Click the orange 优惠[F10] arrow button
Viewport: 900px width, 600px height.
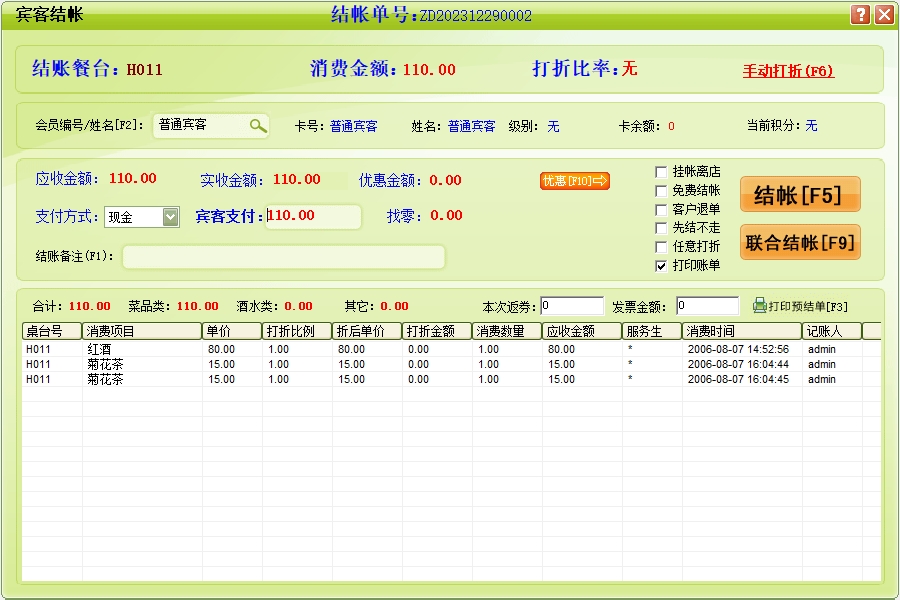tap(575, 181)
